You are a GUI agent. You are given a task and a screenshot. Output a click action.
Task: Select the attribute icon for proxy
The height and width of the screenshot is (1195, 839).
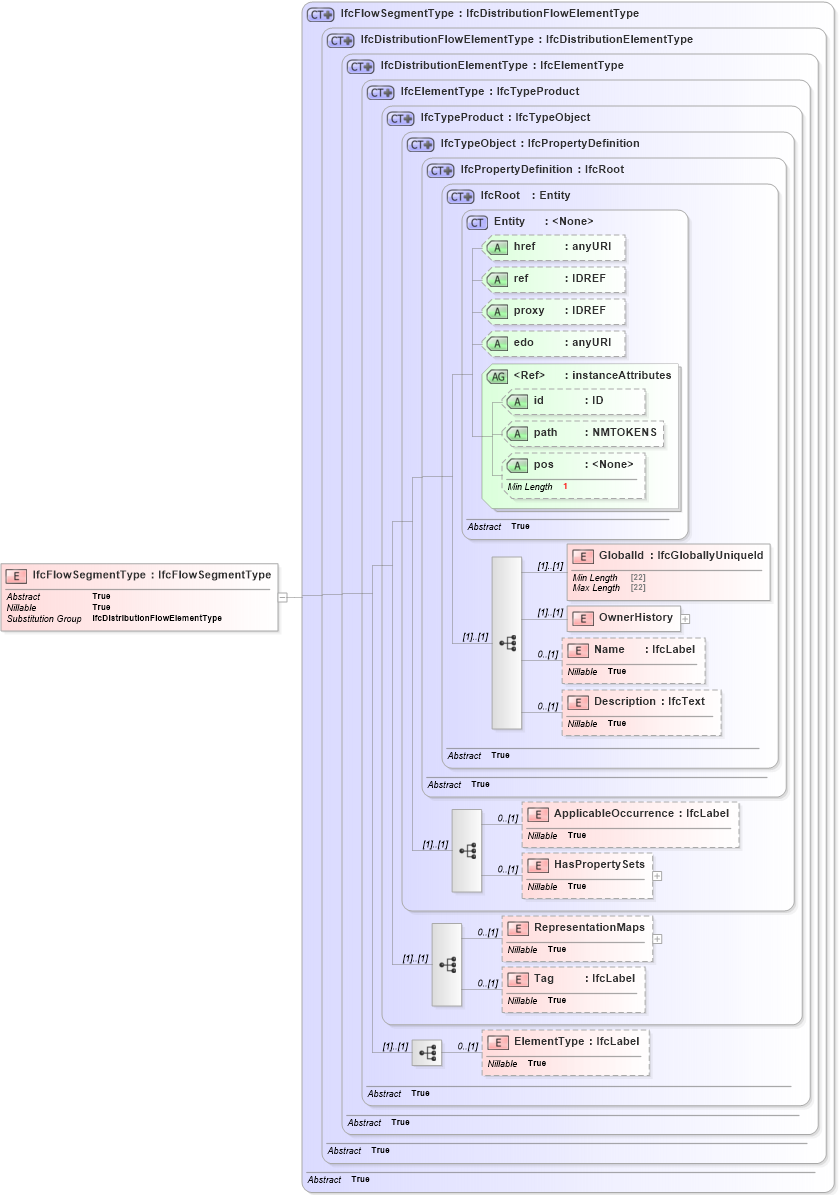(497, 311)
